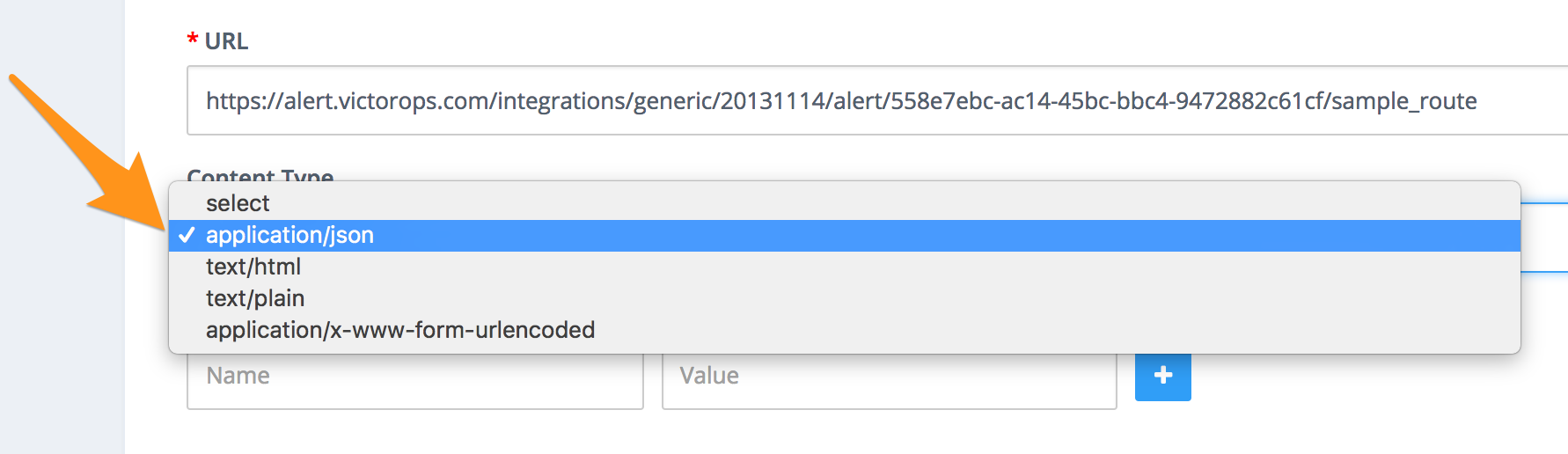Click the URL field label
This screenshot has width=1568, height=454.
(x=226, y=41)
